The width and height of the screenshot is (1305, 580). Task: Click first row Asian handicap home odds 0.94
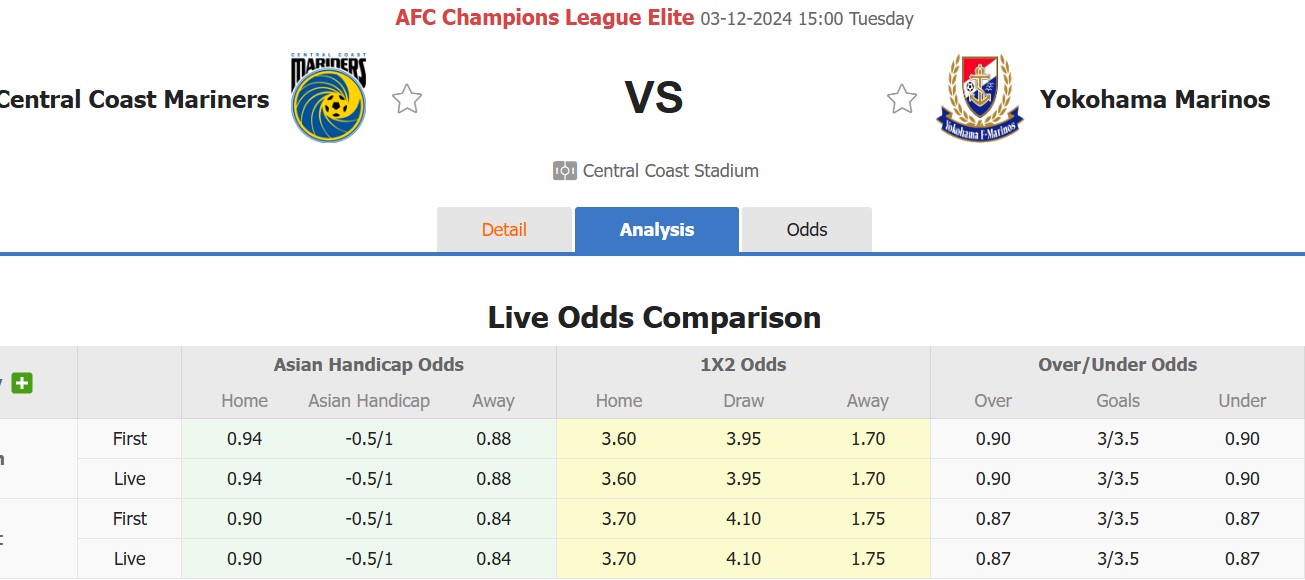[245, 439]
